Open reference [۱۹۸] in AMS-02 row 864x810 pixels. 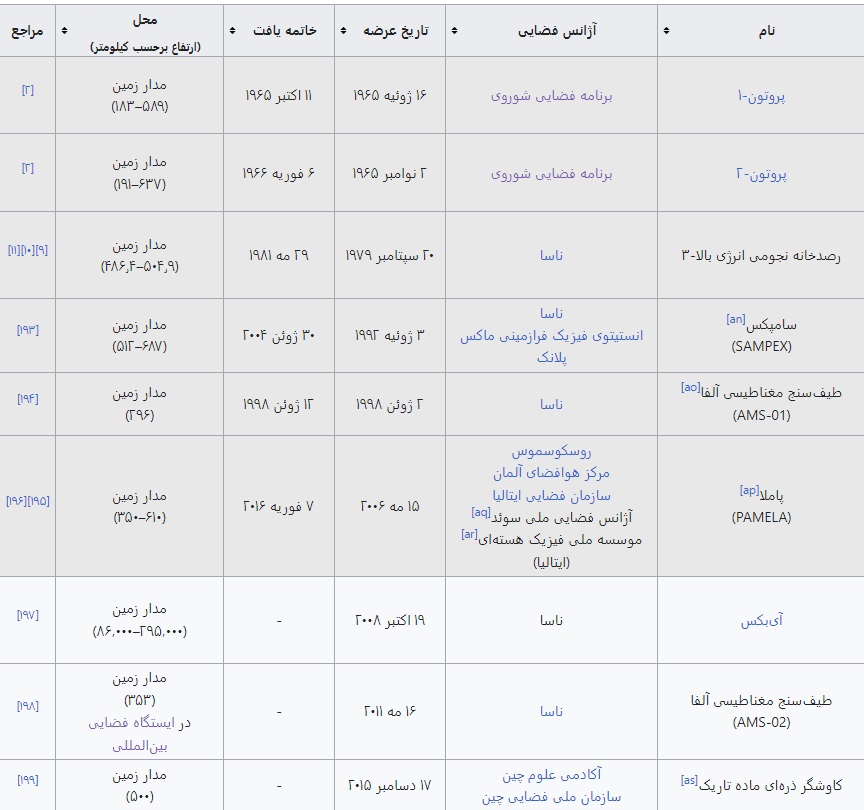tap(28, 705)
